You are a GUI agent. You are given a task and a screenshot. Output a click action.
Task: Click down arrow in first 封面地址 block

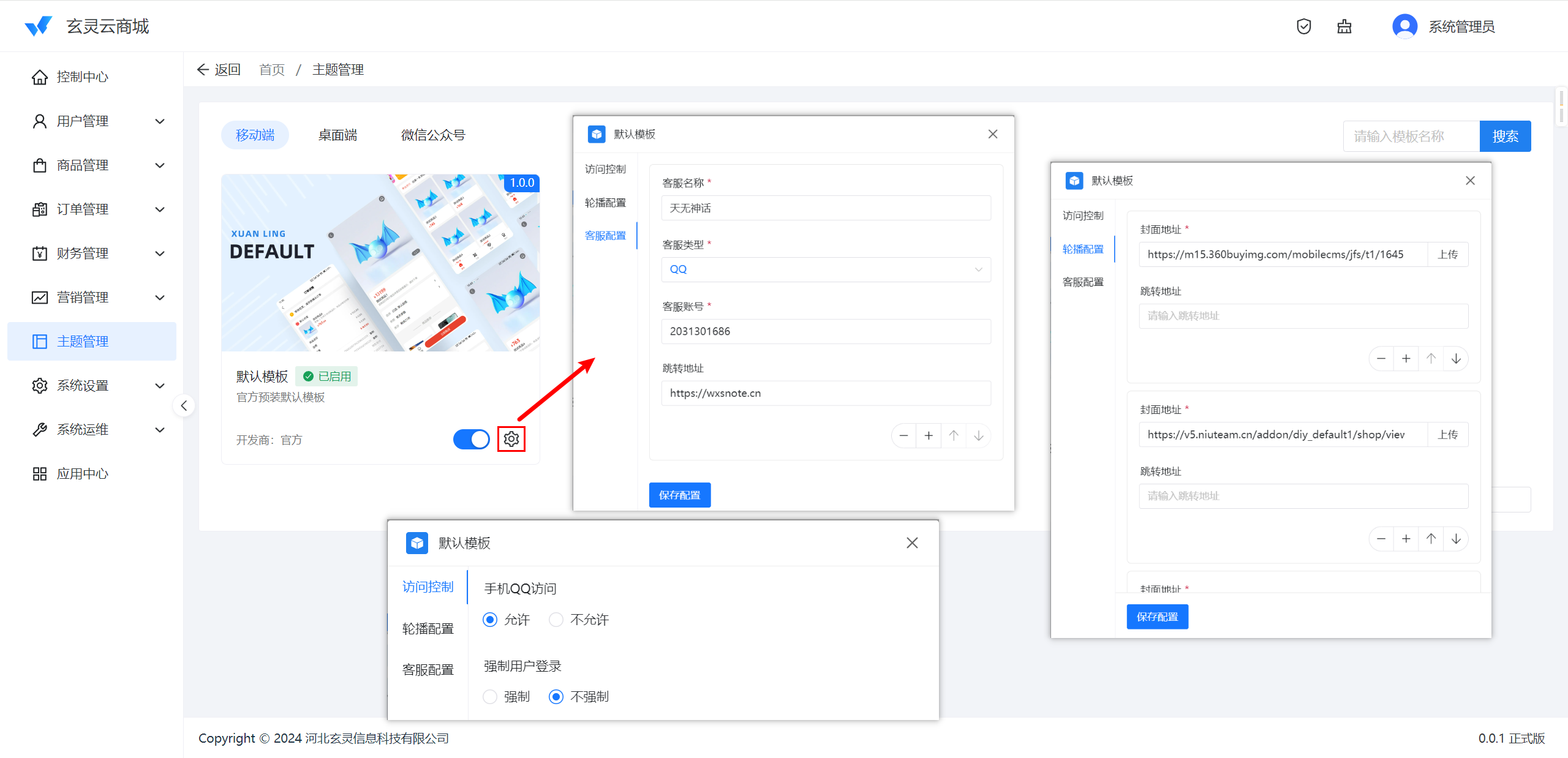tap(1456, 359)
